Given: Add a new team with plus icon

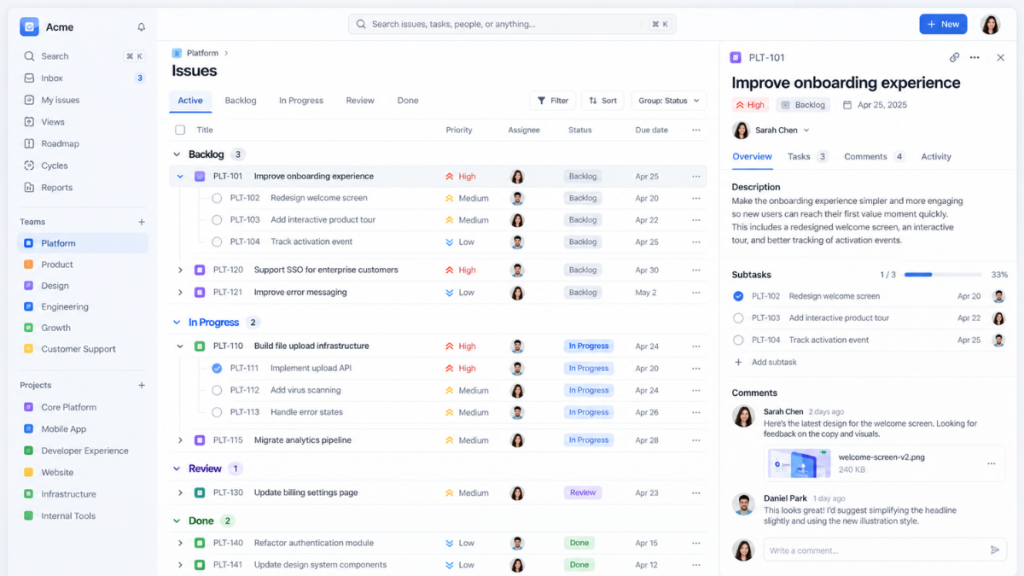Looking at the screenshot, I should coord(141,222).
